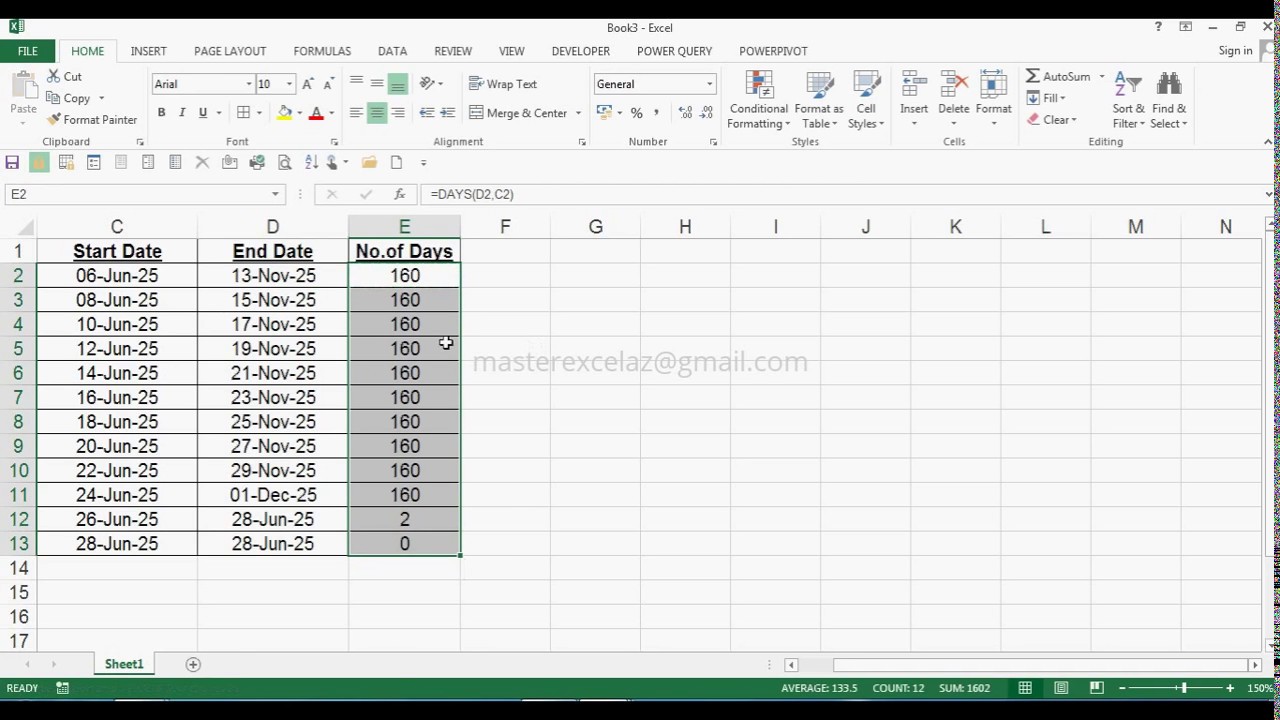Toggle Center horizontal alignment
Image resolution: width=1280 pixels, height=720 pixels.
pos(377,113)
